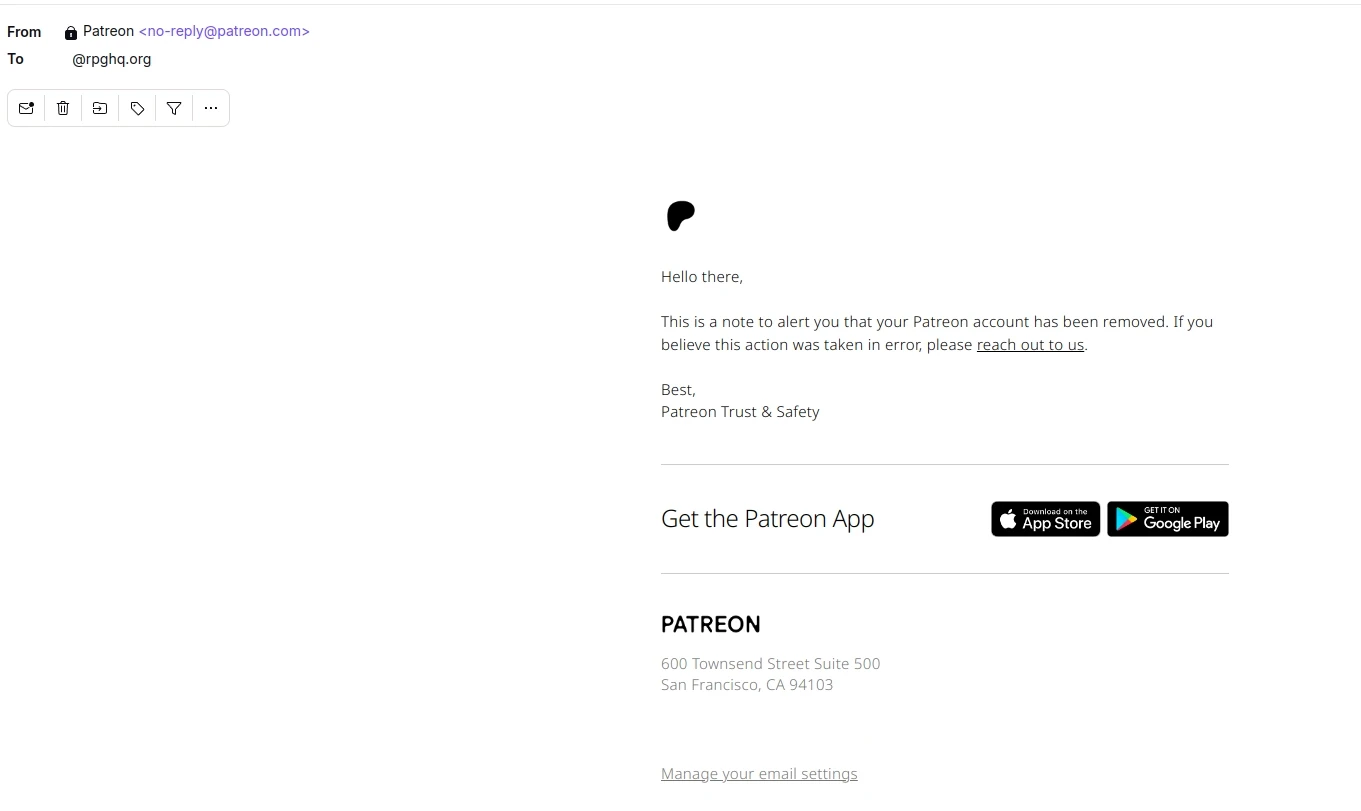Image resolution: width=1361 pixels, height=811 pixels.
Task: Open the label tag menu
Action: point(137,108)
